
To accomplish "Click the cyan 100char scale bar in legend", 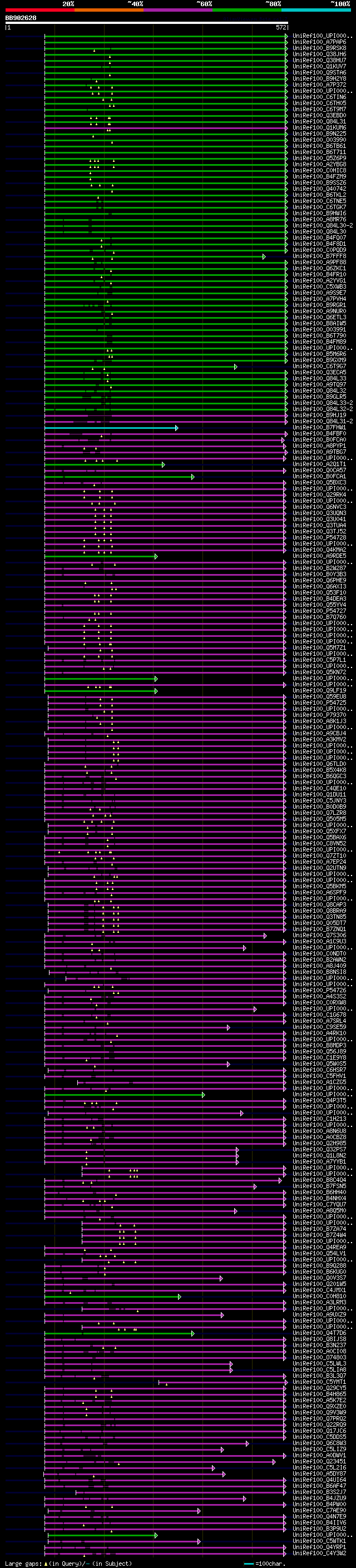I will click(x=248, y=1564).
